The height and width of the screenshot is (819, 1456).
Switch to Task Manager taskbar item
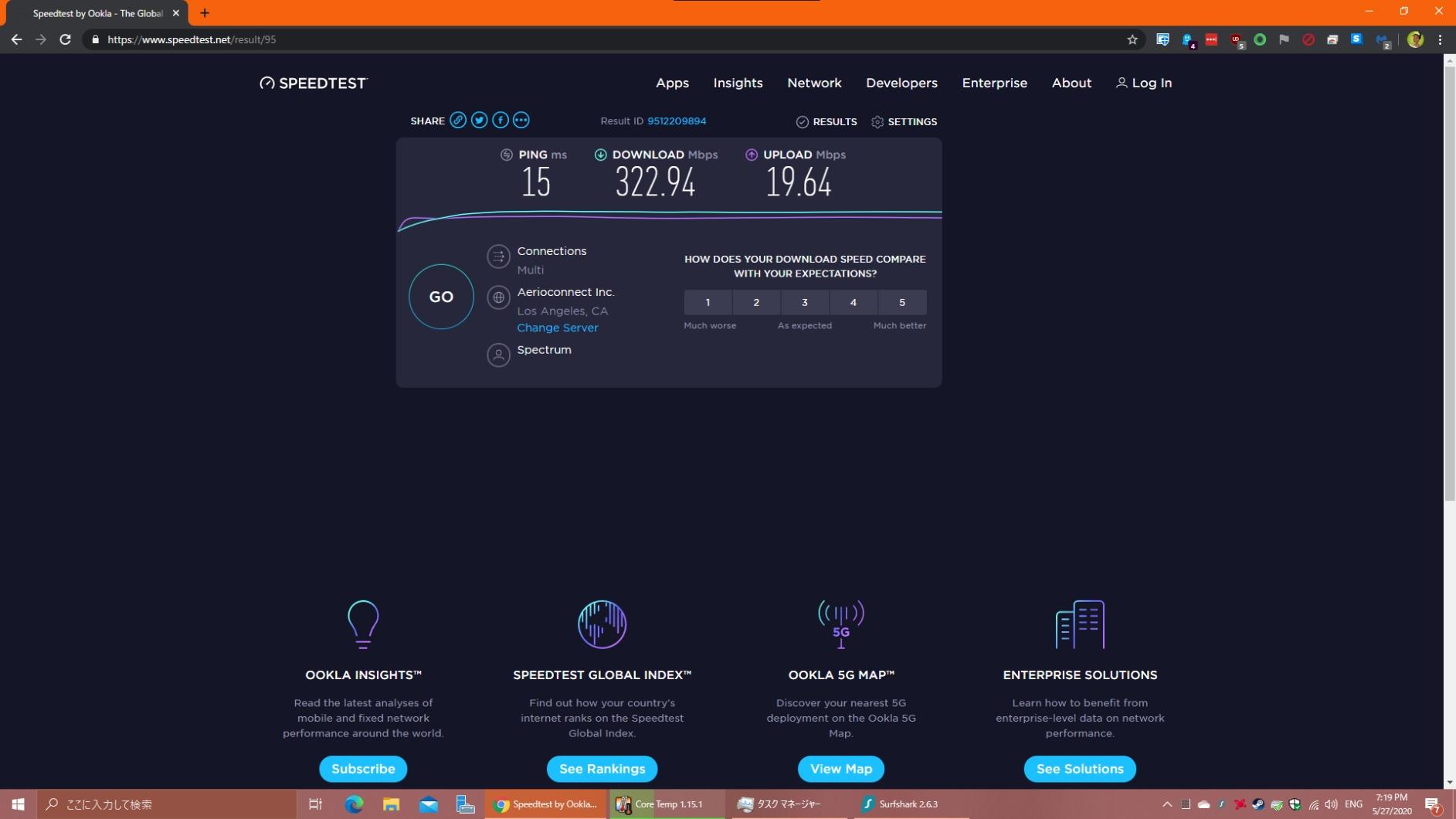coord(788,804)
